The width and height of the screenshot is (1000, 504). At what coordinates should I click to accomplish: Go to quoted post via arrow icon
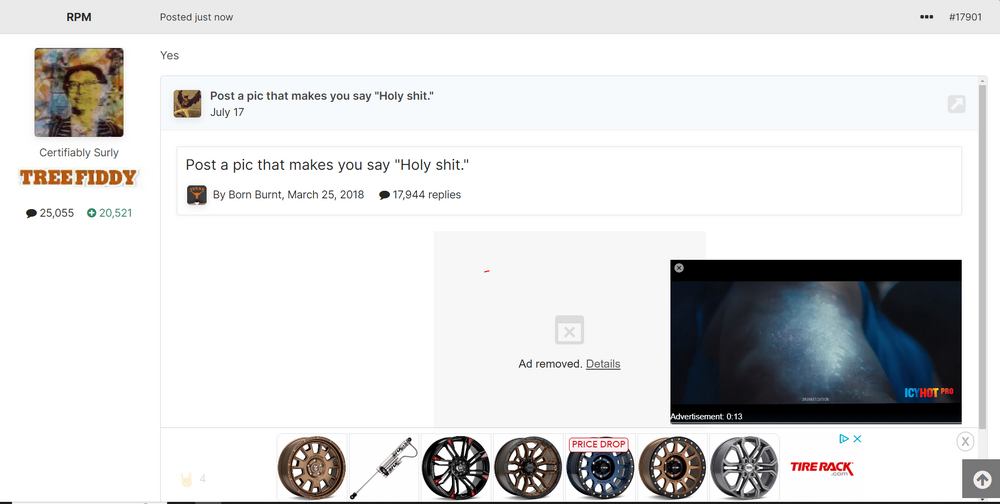point(956,104)
